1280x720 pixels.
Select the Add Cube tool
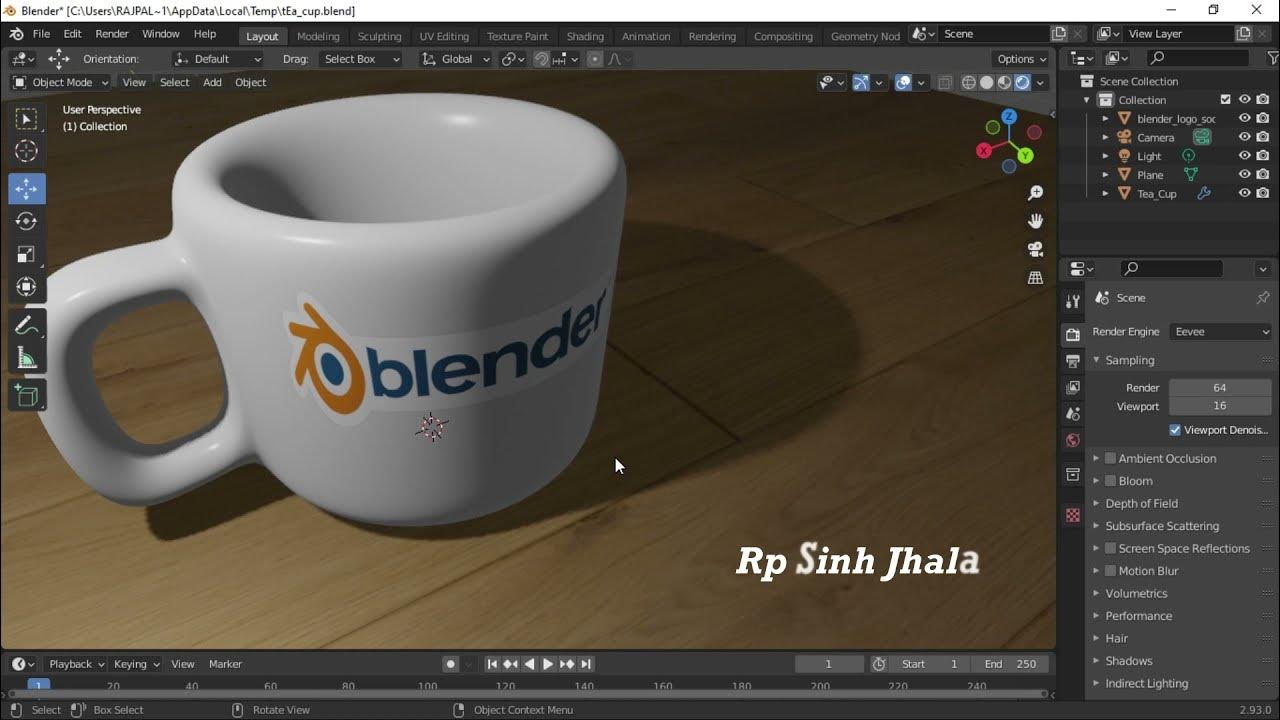27,396
